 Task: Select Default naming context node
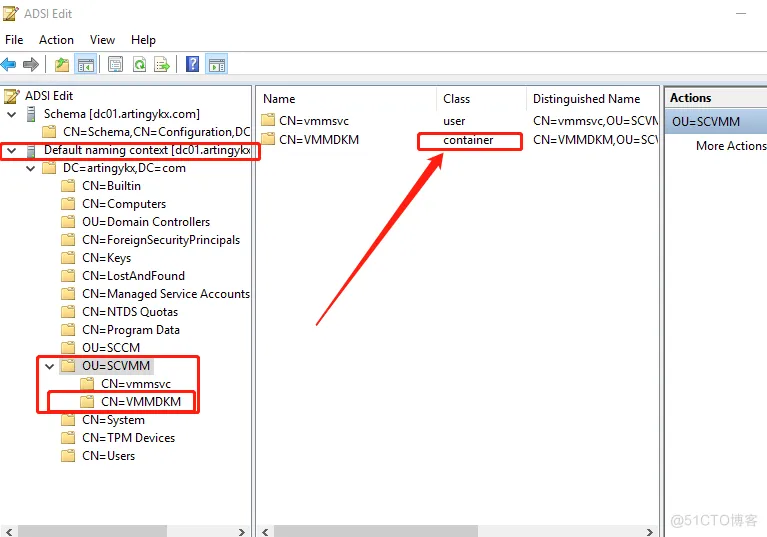(x=147, y=150)
